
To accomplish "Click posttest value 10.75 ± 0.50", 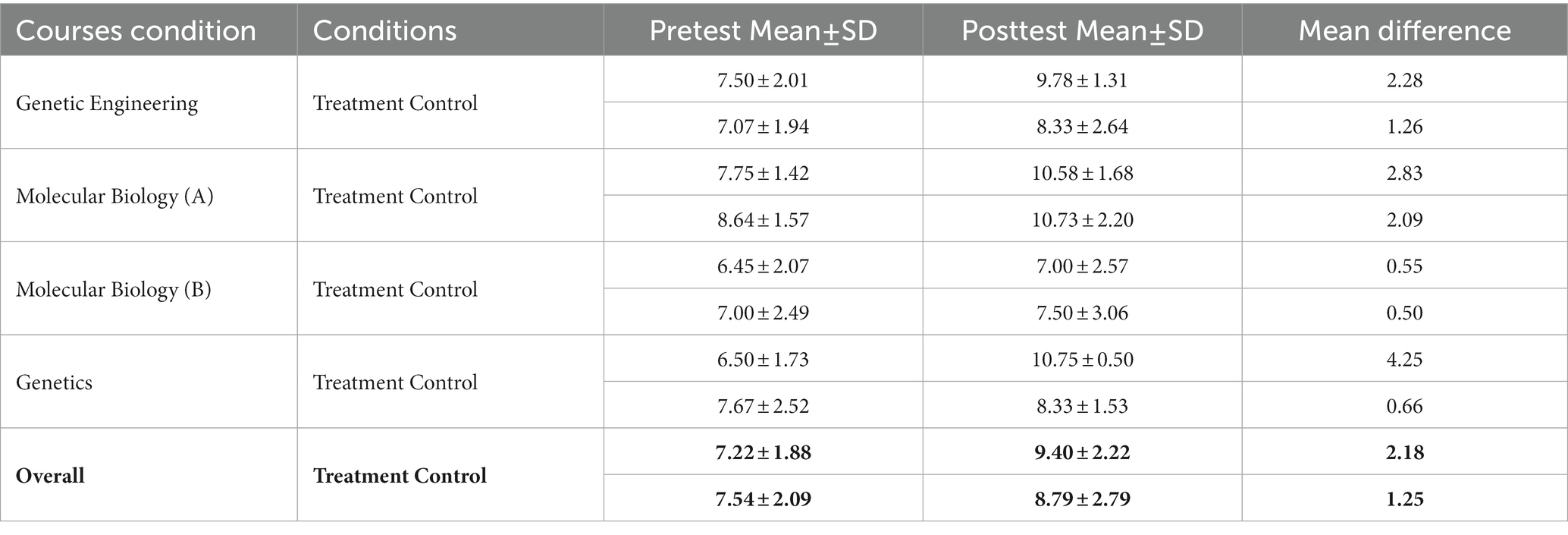I will pos(1082,359).
